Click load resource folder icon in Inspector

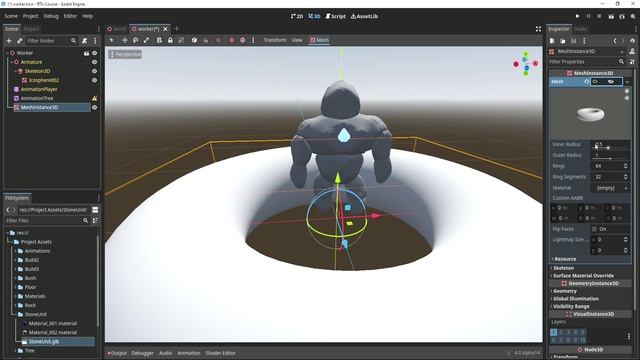pyautogui.click(x=562, y=41)
